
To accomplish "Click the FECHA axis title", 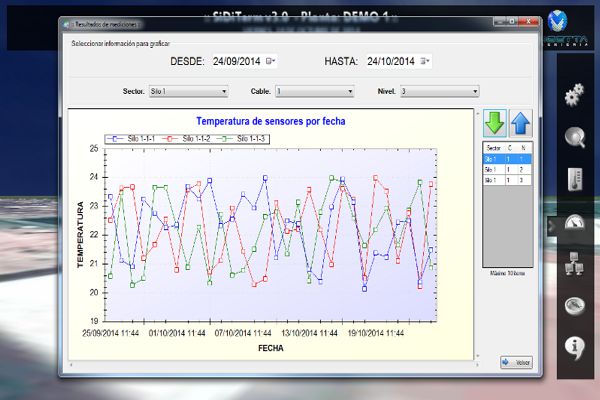I will point(271,348).
